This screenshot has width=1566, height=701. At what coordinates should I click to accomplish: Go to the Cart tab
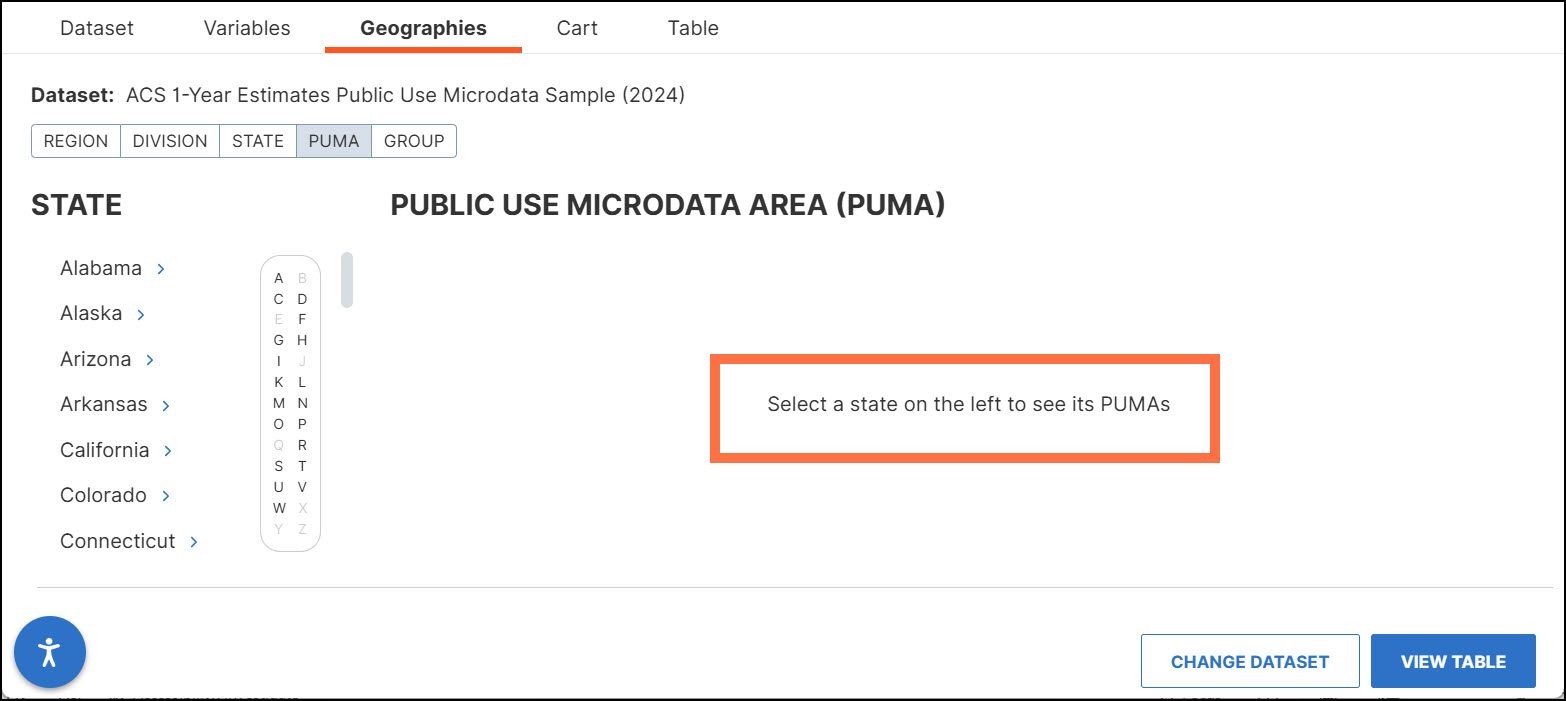coord(577,28)
